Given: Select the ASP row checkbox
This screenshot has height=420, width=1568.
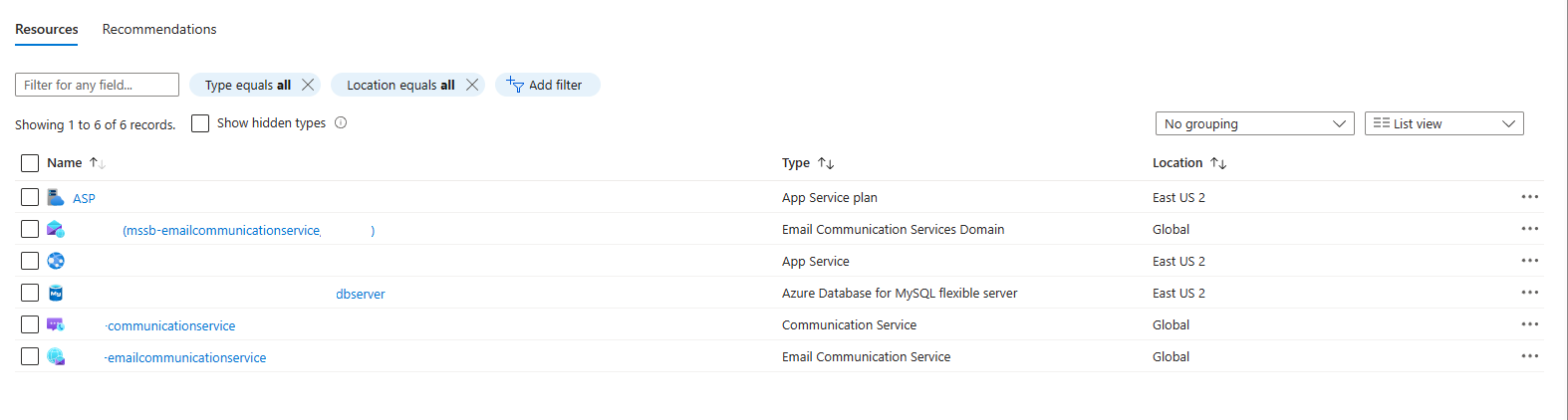Looking at the screenshot, I should tap(30, 197).
